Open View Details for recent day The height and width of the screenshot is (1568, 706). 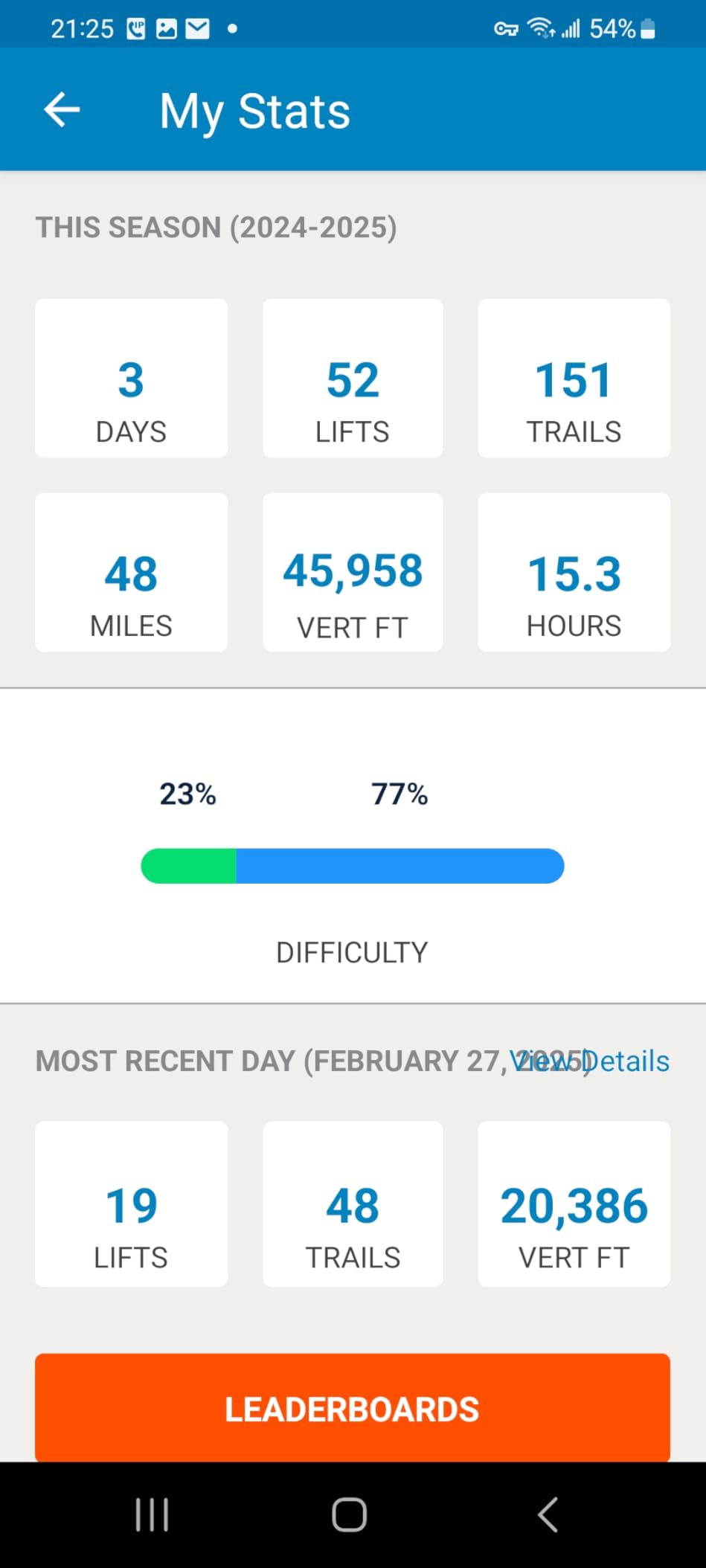[589, 1061]
